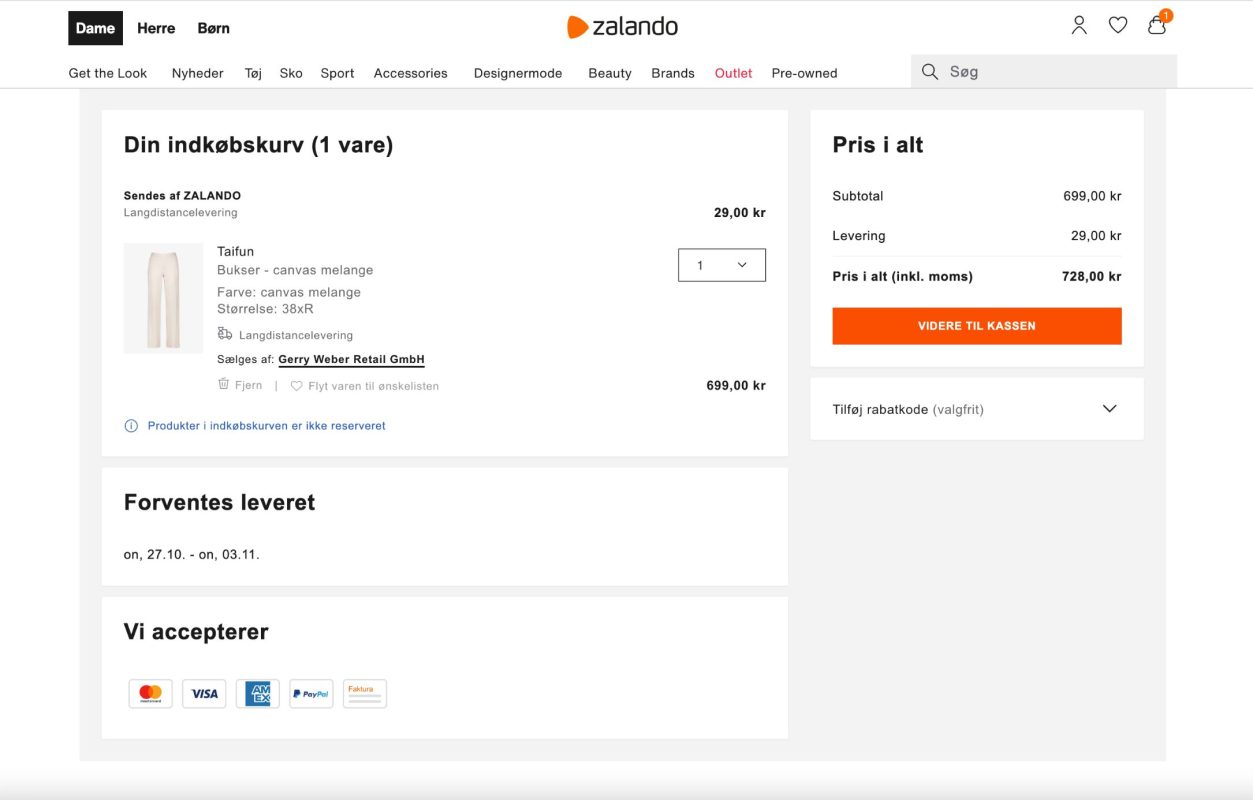Switch to the Børn tab
This screenshot has width=1253, height=800.
[x=213, y=28]
